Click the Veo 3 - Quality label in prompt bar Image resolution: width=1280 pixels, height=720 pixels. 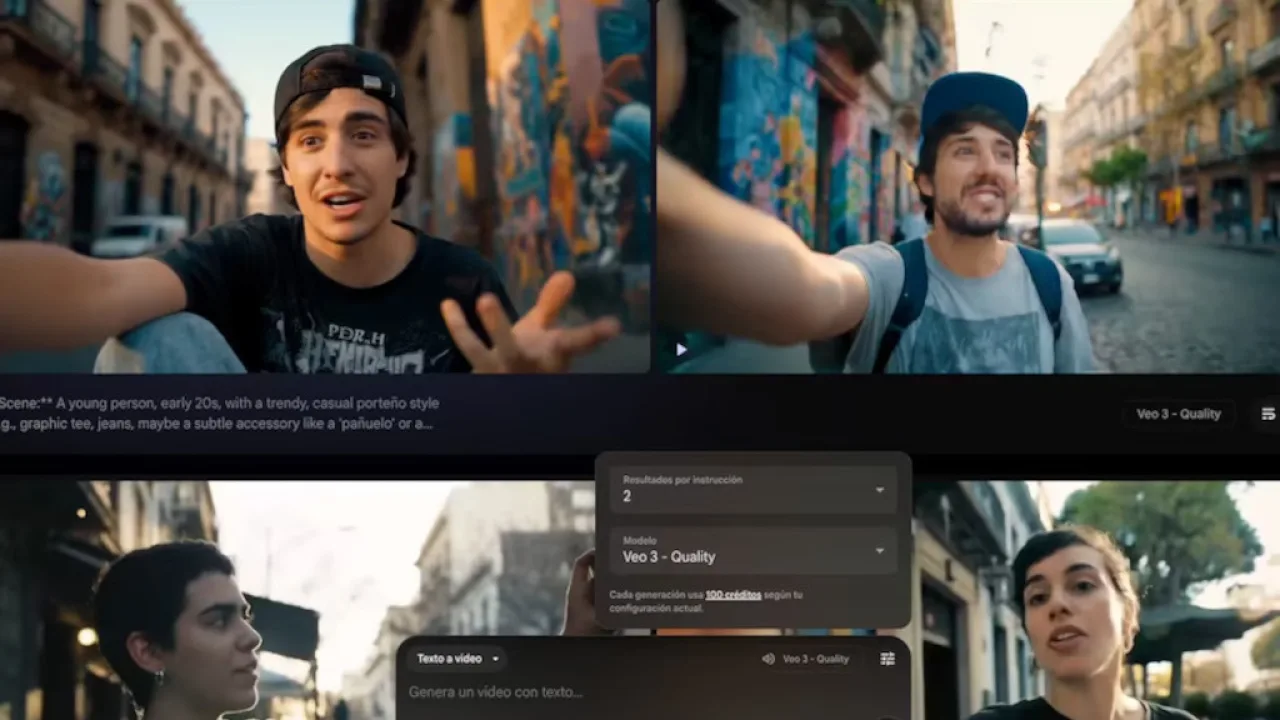(816, 659)
